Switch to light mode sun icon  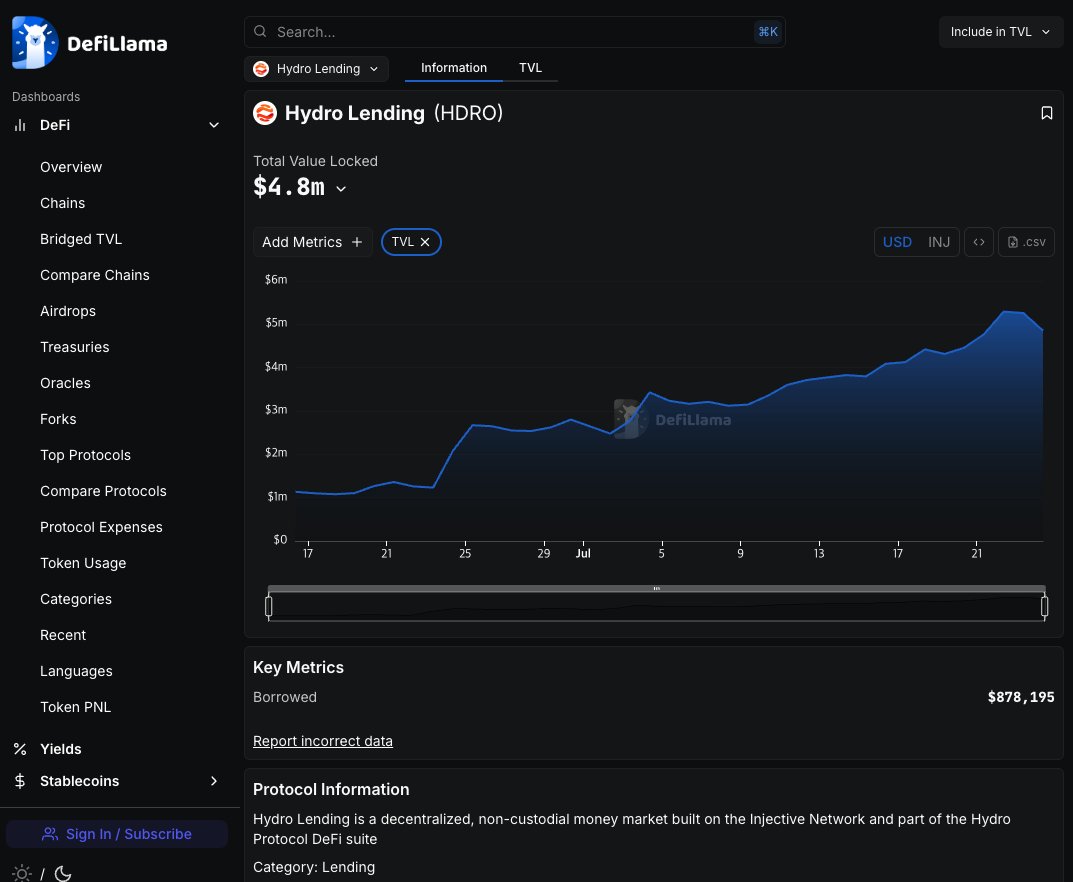(22, 874)
